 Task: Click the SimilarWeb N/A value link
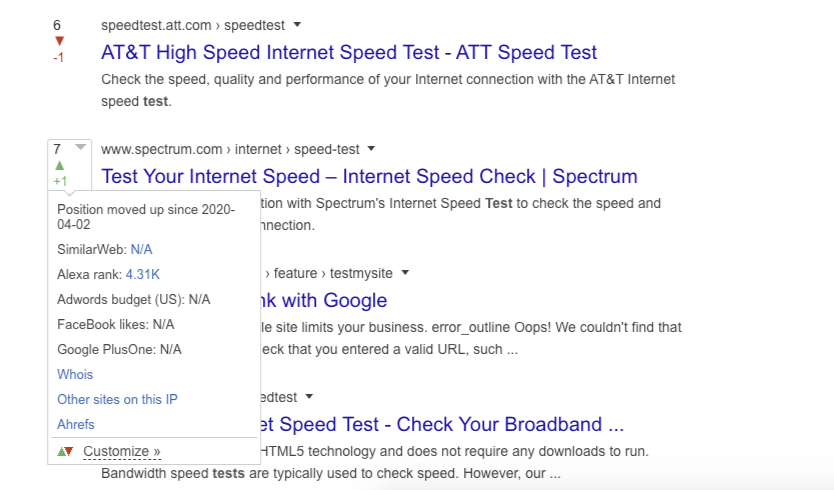(141, 249)
